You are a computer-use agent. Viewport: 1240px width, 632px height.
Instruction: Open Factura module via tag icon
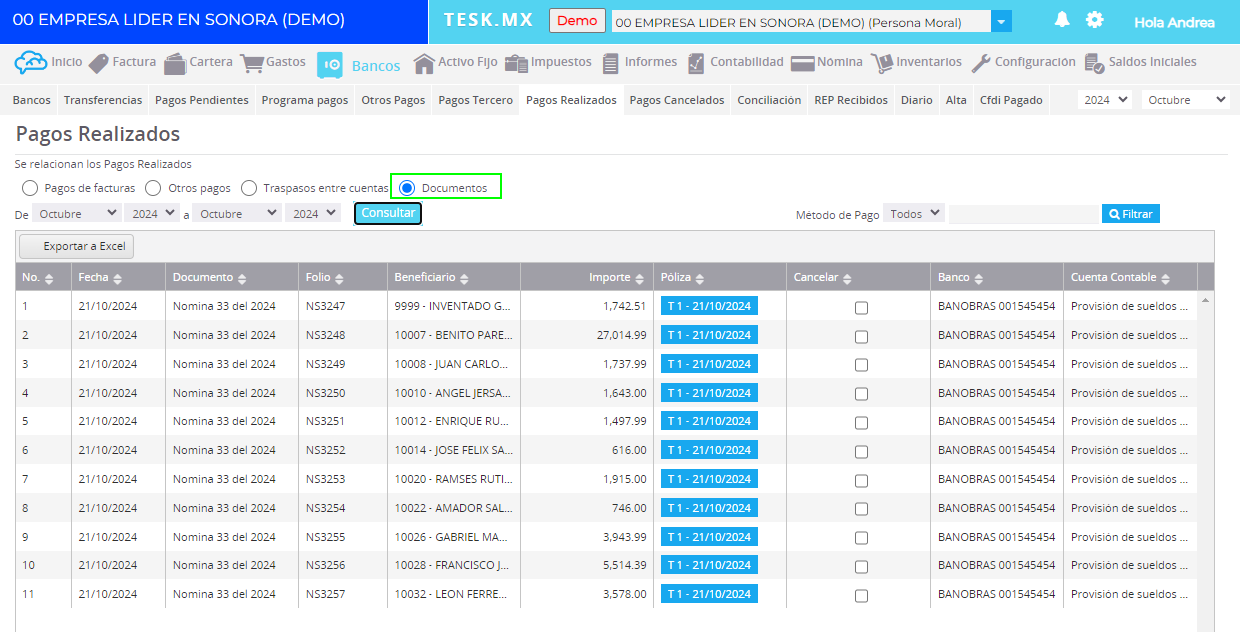point(98,63)
